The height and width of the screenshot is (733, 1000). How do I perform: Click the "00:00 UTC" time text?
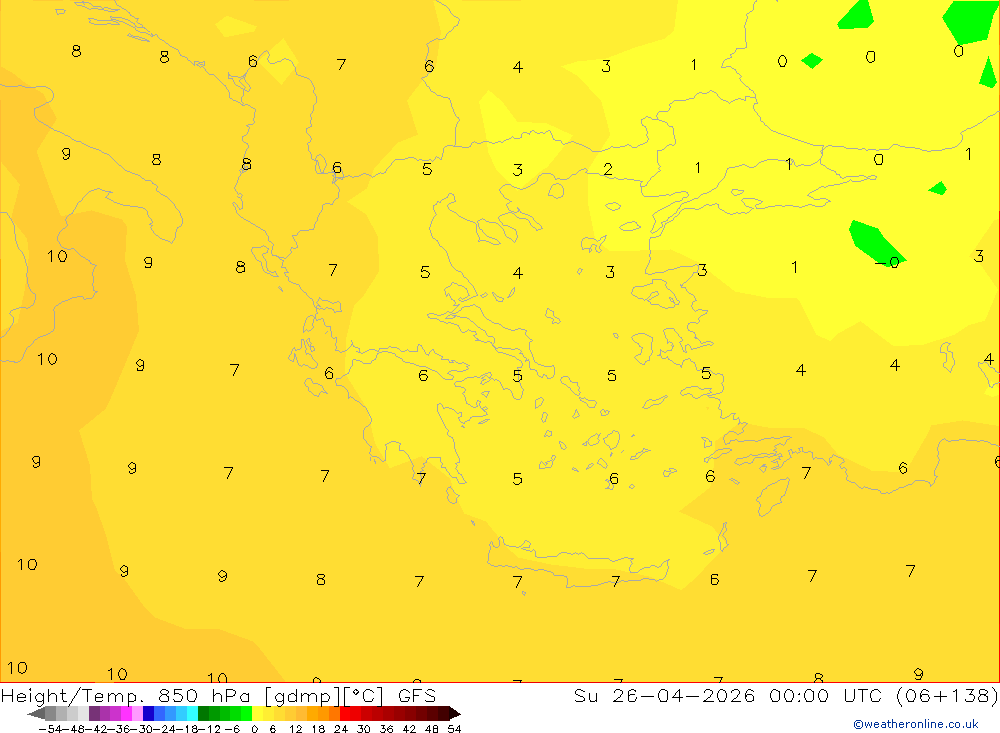pyautogui.click(x=825, y=695)
